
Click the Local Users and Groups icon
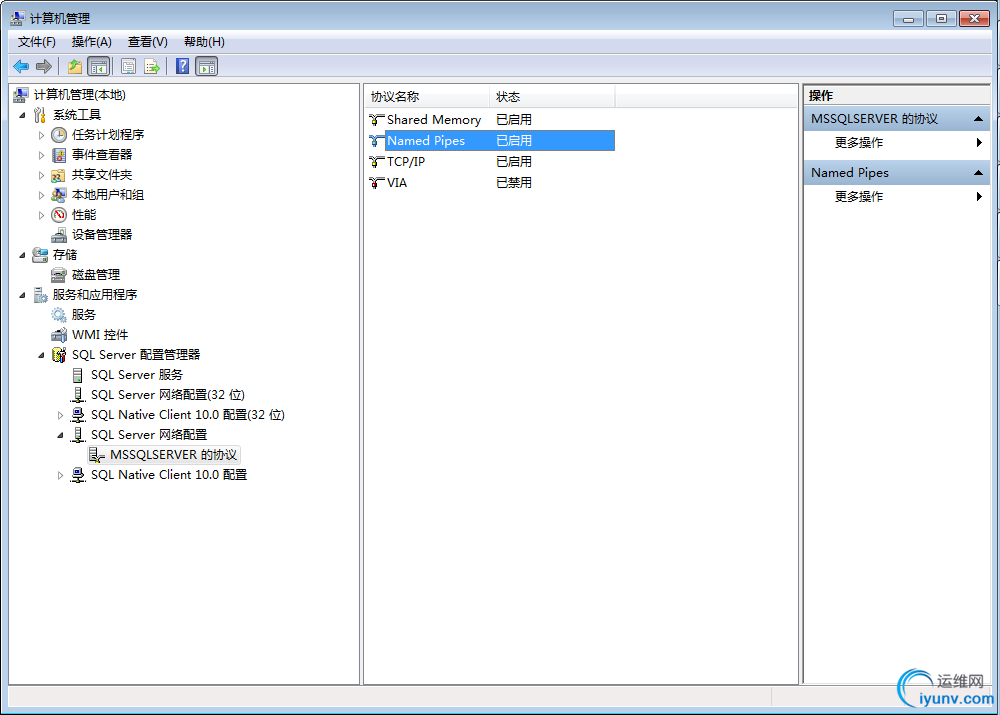coord(59,195)
